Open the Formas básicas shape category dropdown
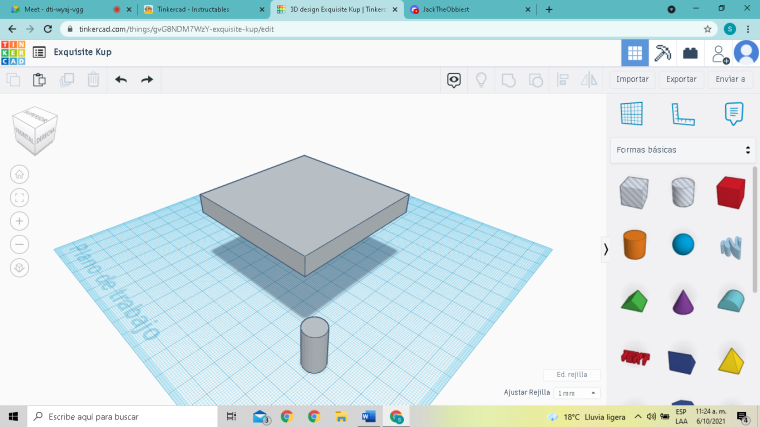The height and width of the screenshot is (427, 760). pos(682,150)
